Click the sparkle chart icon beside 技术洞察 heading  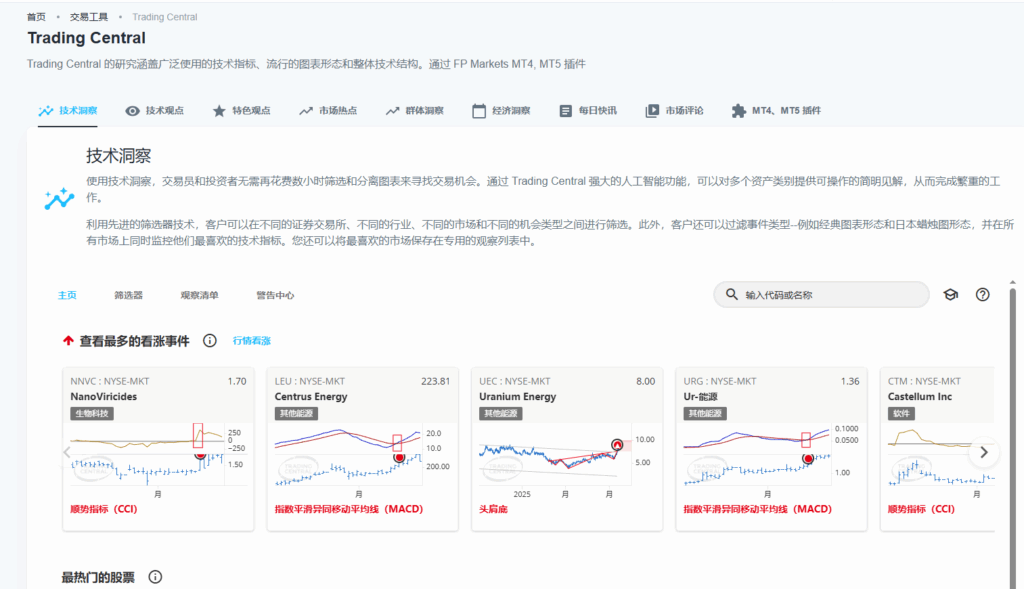point(59,198)
